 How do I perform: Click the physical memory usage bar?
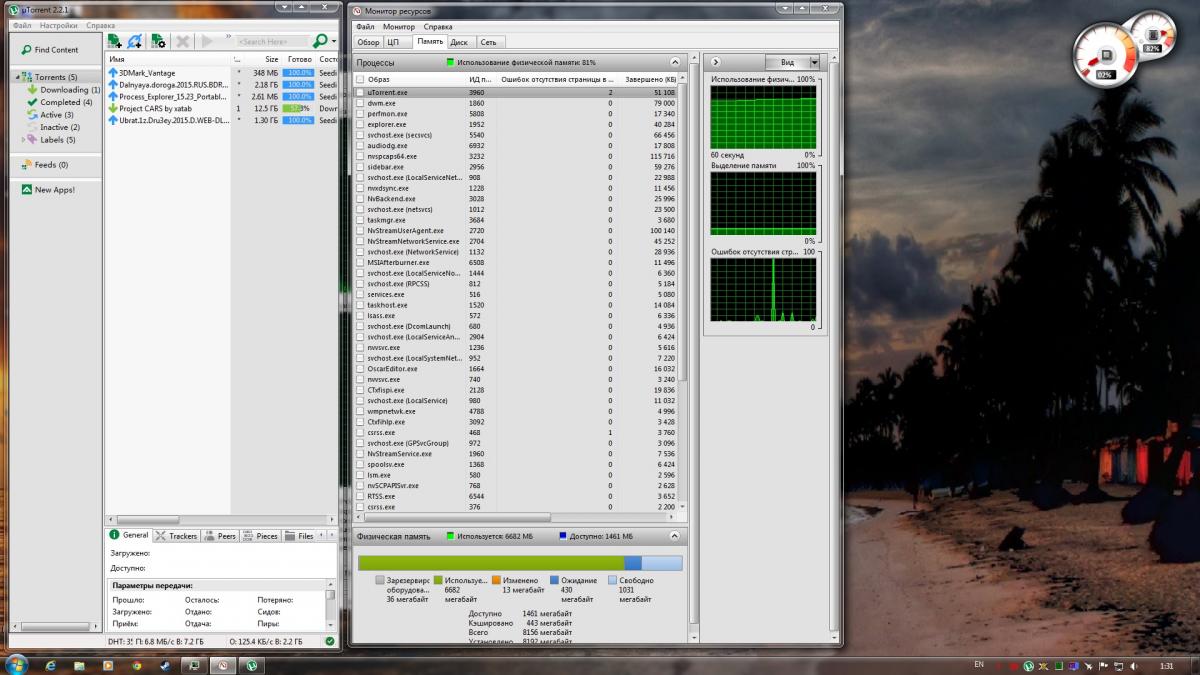(x=520, y=563)
